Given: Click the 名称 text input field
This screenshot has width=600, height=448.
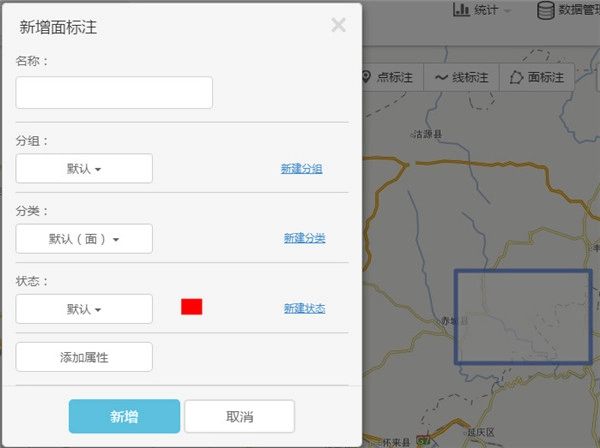Looking at the screenshot, I should tap(114, 92).
